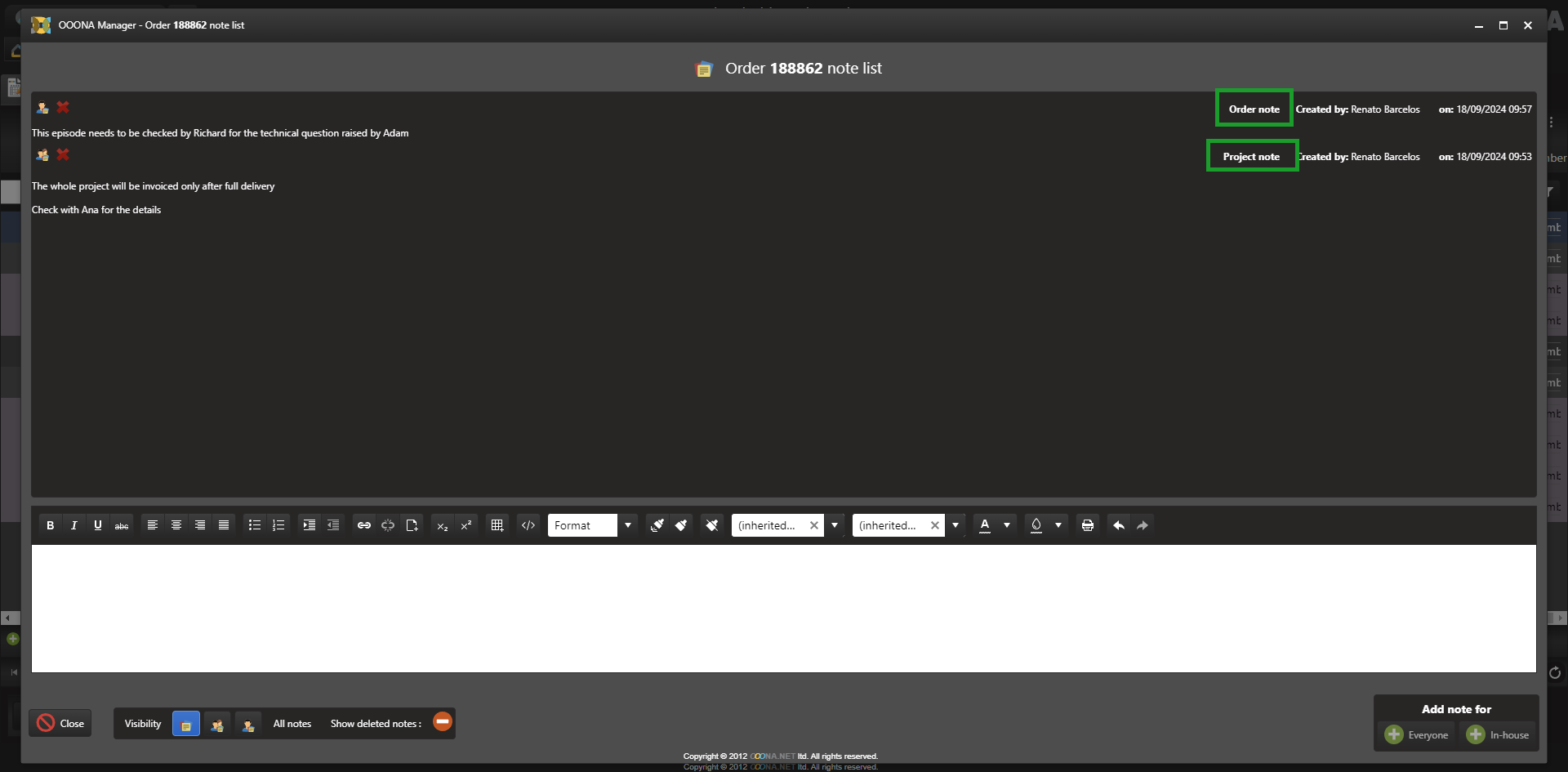This screenshot has height=772, width=1568.
Task: Open the background color picker dropdown
Action: coord(1058,525)
